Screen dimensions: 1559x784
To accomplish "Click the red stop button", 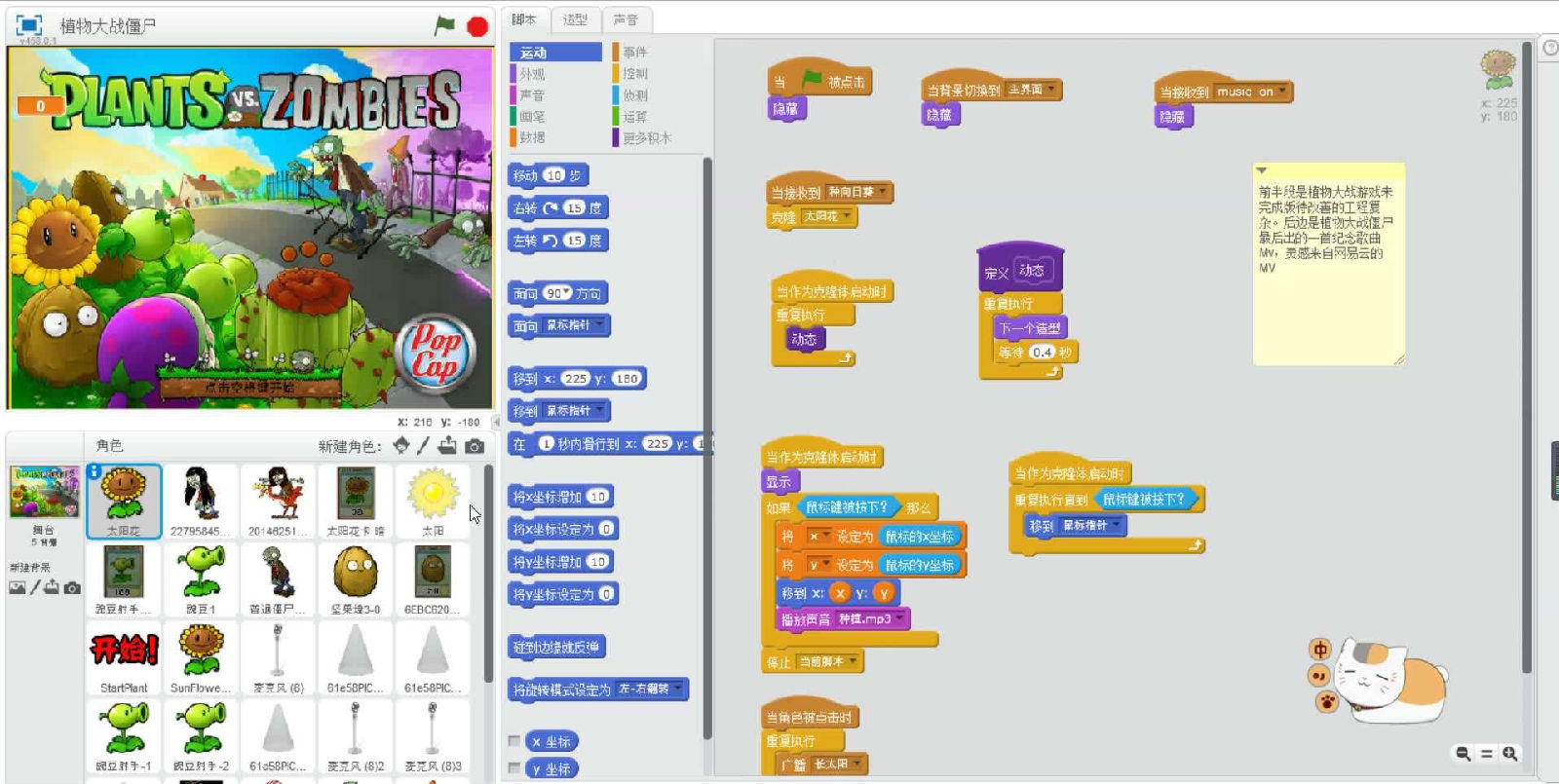I will (x=476, y=26).
